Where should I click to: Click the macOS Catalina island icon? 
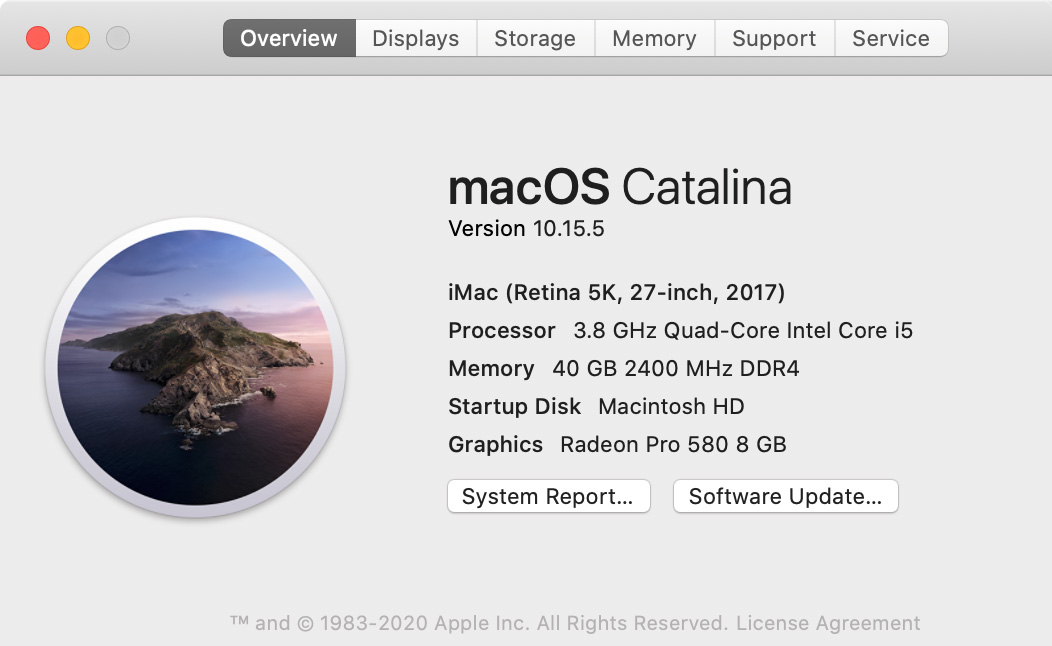(x=195, y=368)
